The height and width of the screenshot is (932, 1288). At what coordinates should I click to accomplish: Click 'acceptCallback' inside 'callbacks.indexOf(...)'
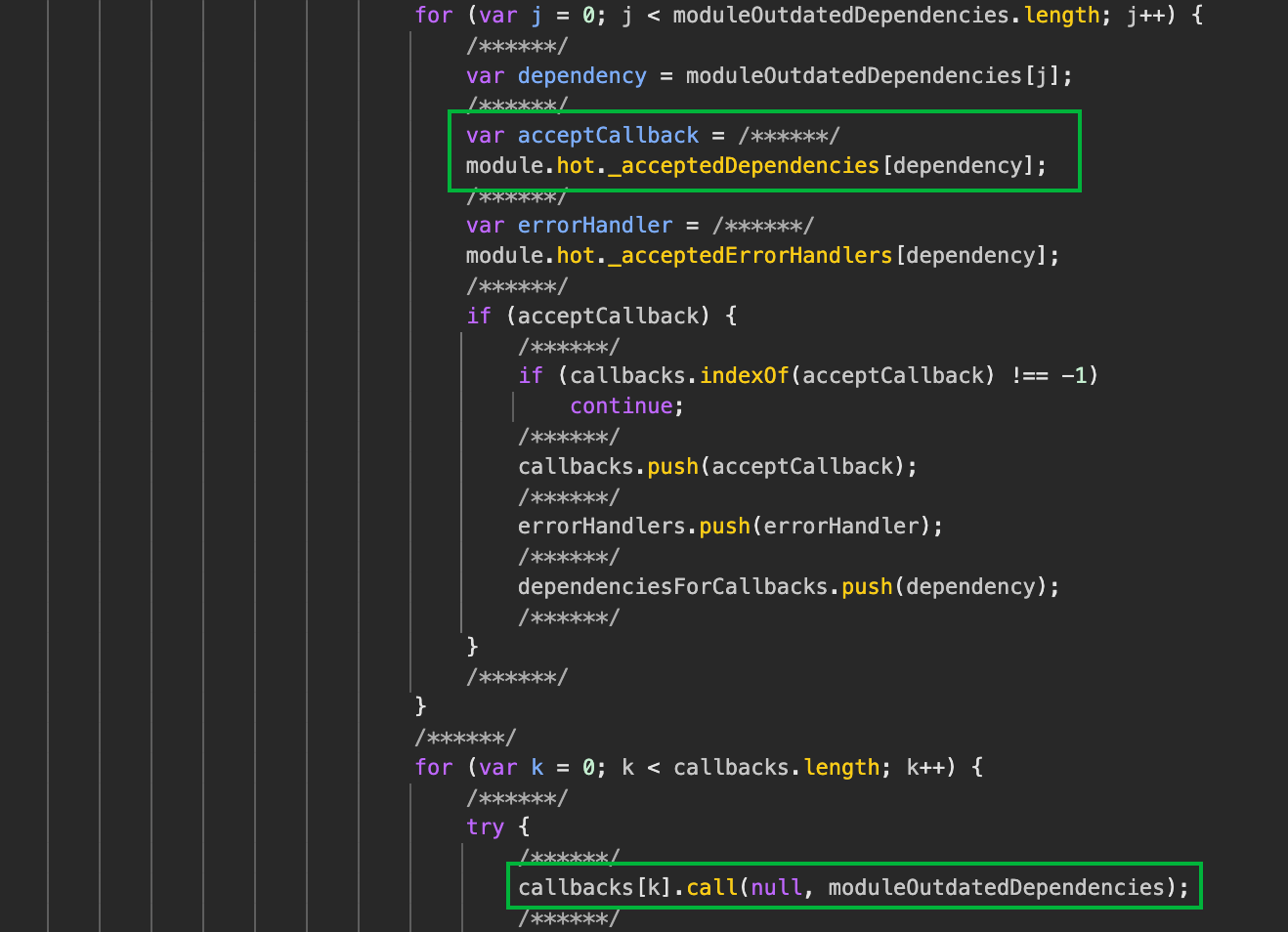(893, 376)
